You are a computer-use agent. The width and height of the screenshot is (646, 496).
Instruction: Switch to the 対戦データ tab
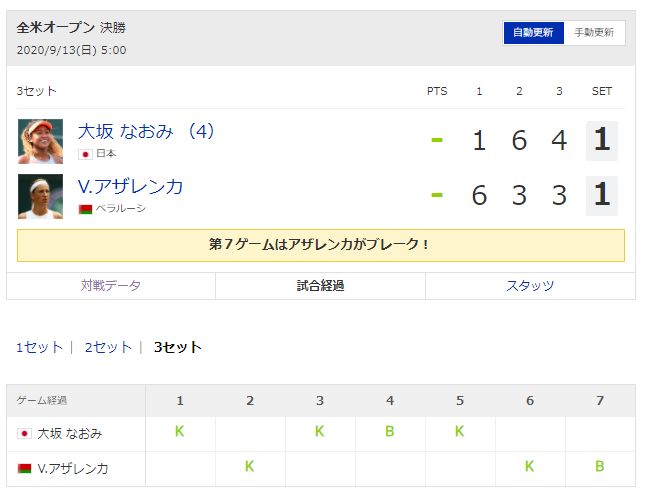click(x=111, y=285)
